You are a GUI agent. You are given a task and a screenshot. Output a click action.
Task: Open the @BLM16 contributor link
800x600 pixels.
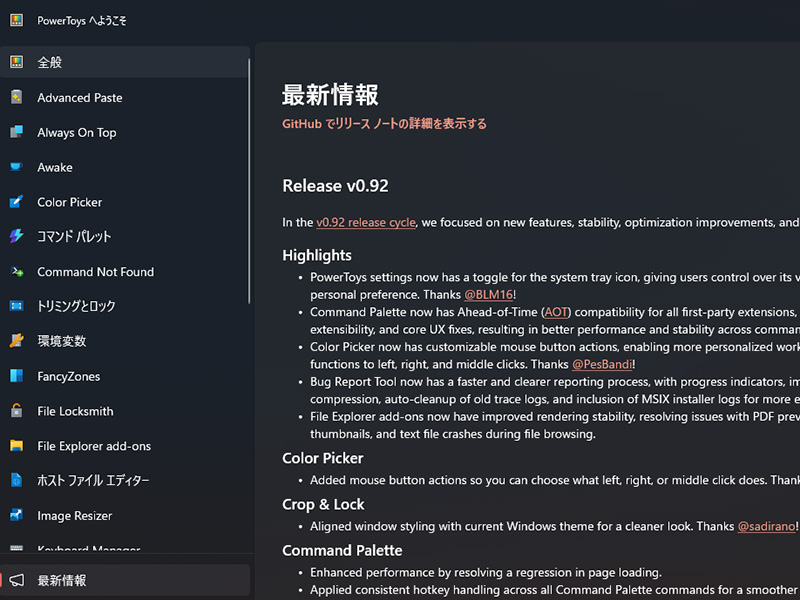coord(488,294)
